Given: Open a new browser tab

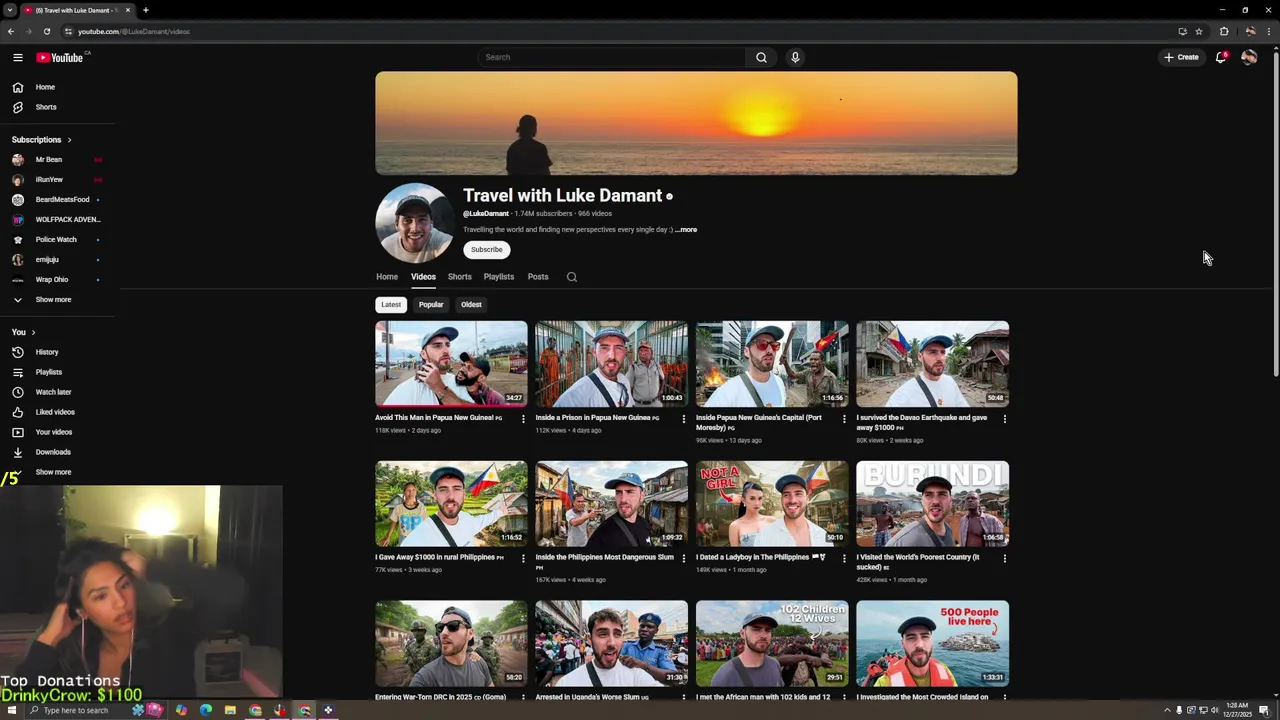Looking at the screenshot, I should [145, 10].
